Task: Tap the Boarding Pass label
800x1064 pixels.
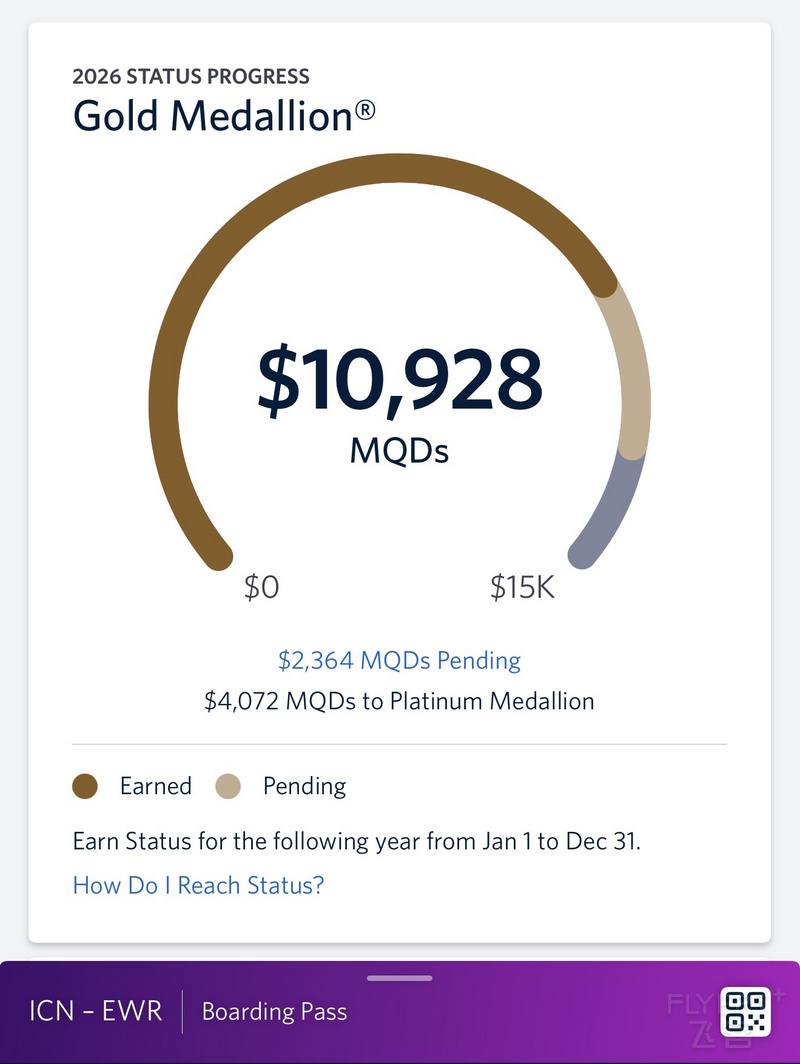Action: pyautogui.click(x=274, y=1011)
